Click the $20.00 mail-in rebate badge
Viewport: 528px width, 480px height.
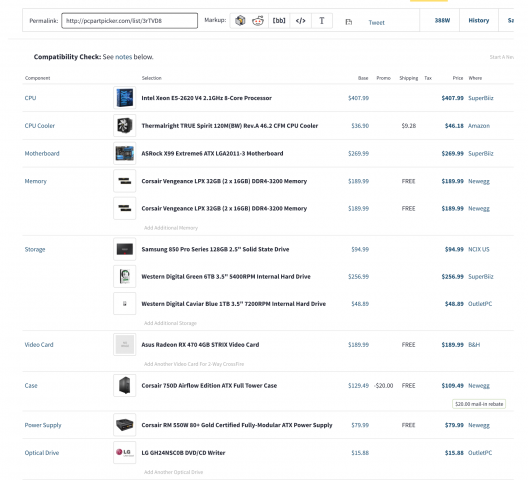479,404
